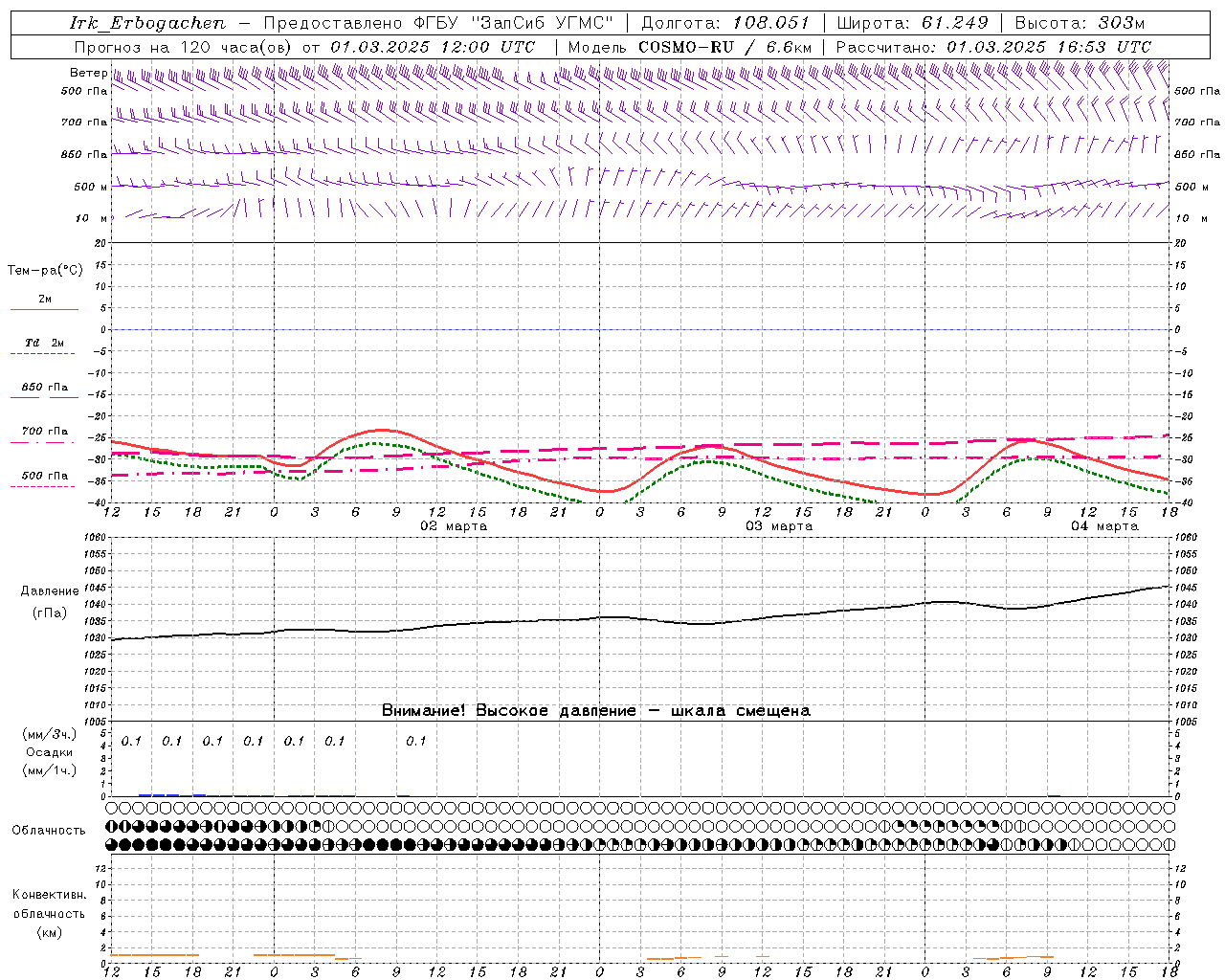
Task: Click the "Давление" pressure label
Action: 50,591
